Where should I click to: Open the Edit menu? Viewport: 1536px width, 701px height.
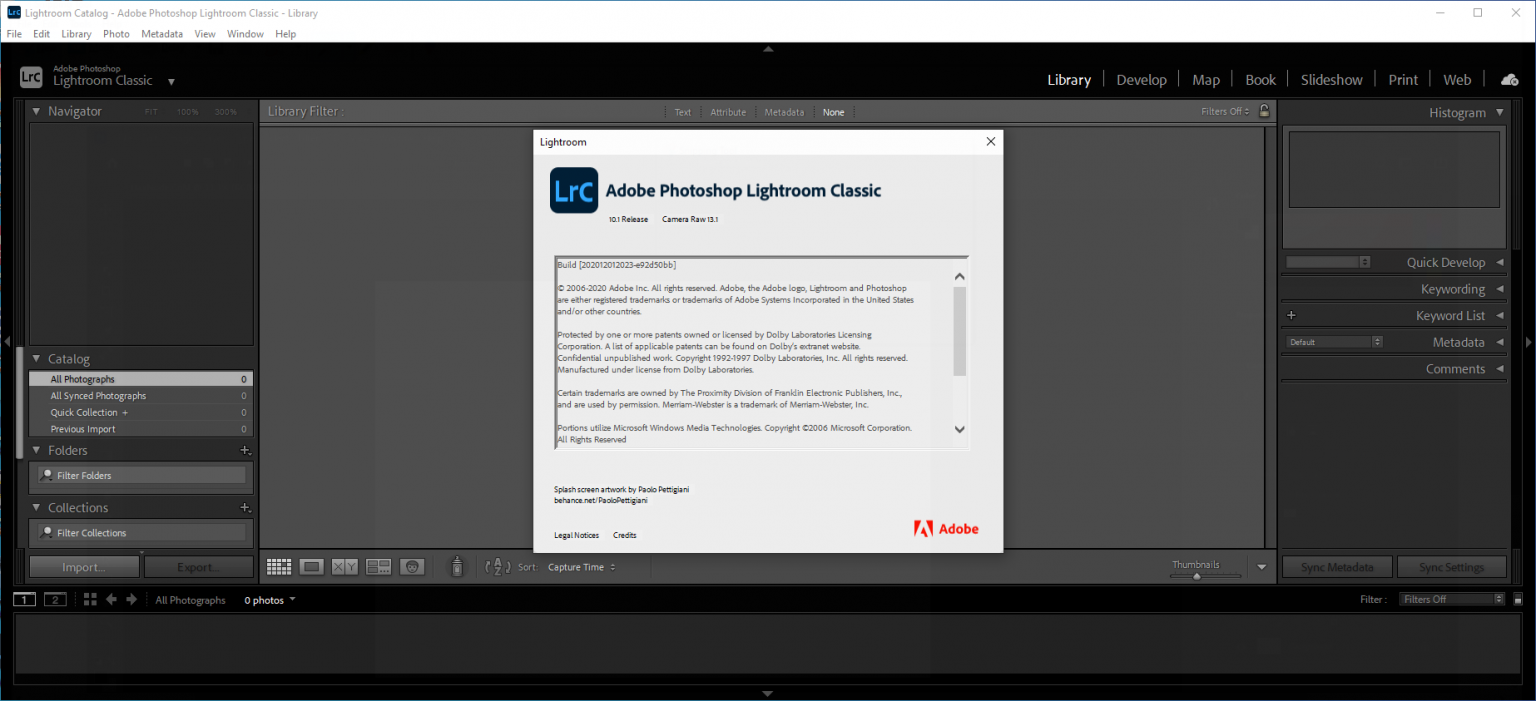point(41,34)
